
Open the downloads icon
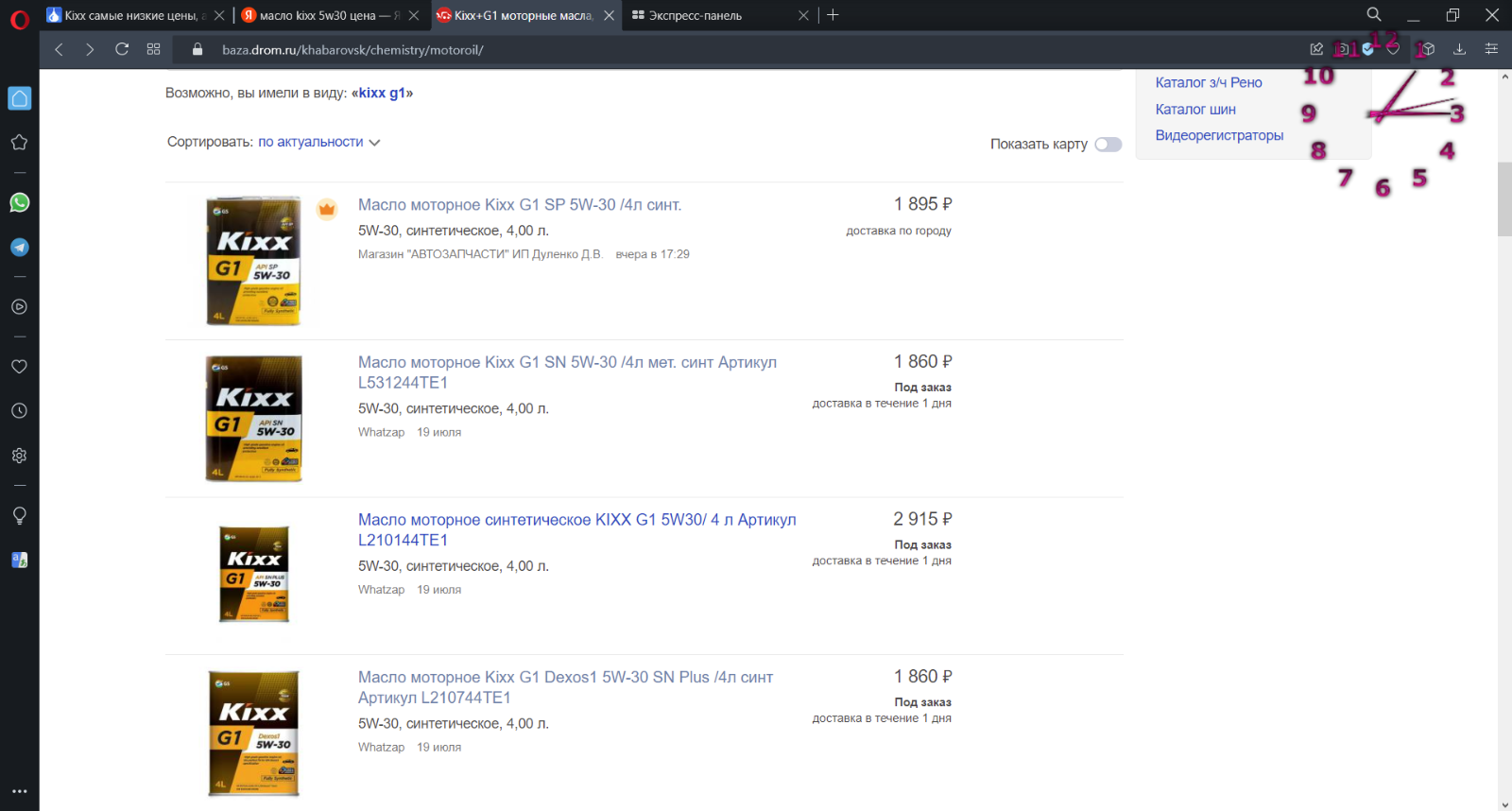1459,49
